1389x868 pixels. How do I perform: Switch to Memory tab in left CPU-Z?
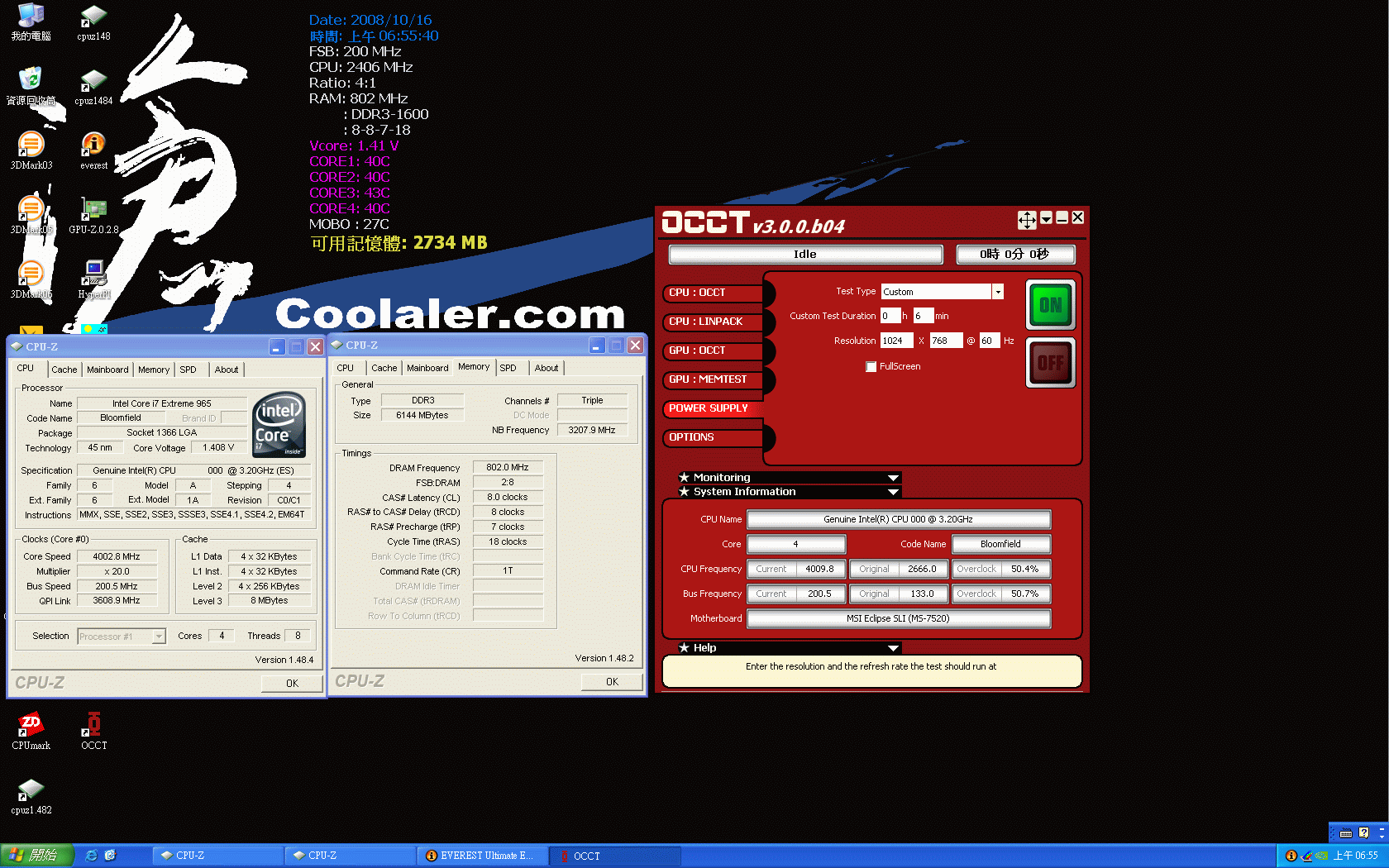[x=154, y=370]
